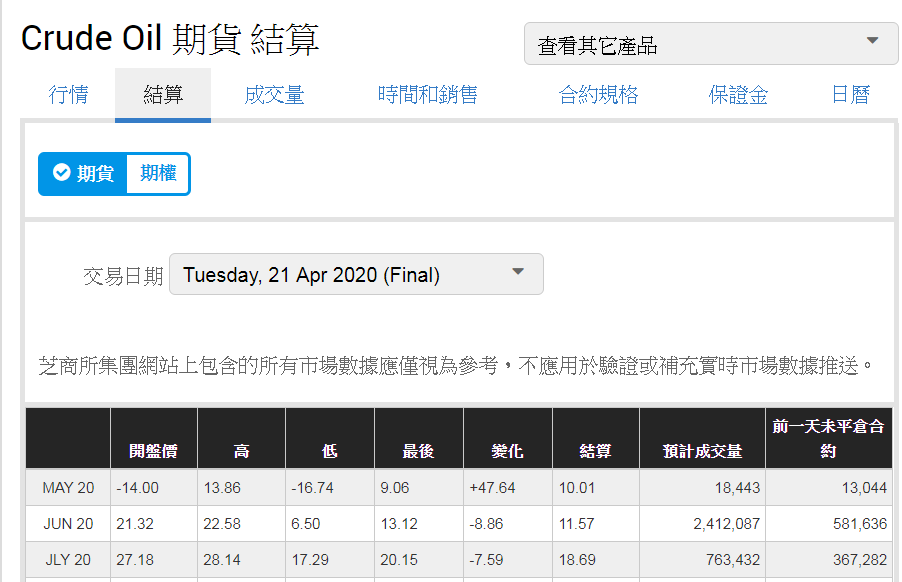
Task: Select the 結算 tab
Action: (x=163, y=95)
